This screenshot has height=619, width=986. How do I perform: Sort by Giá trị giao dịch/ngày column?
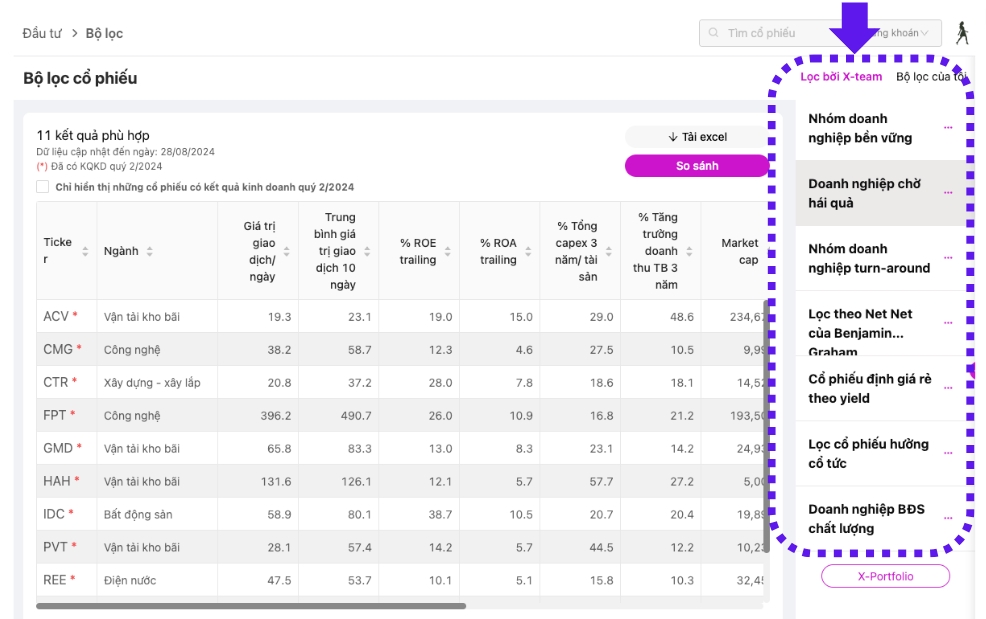[286, 251]
